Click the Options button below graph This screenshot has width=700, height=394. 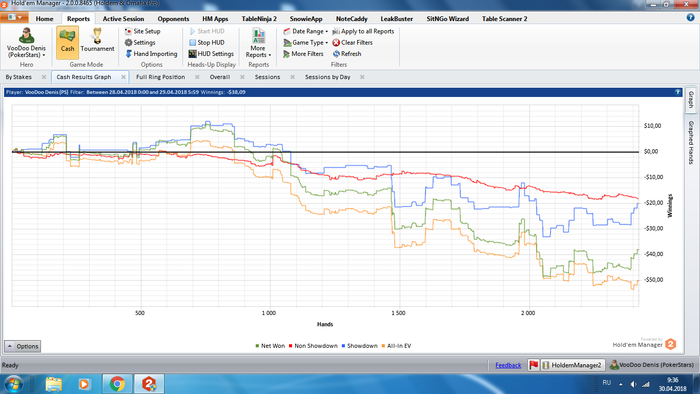coord(22,346)
